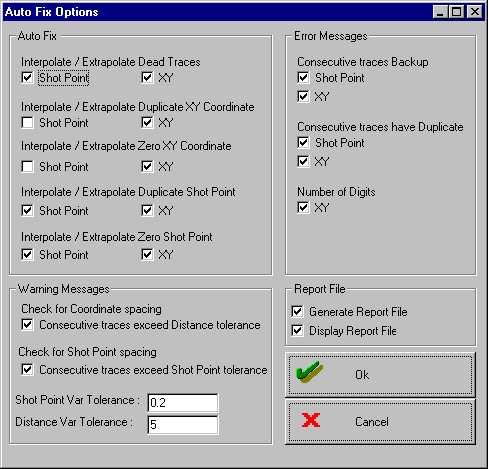
Task: Maximize the Auto Fix Options window
Action: point(456,12)
